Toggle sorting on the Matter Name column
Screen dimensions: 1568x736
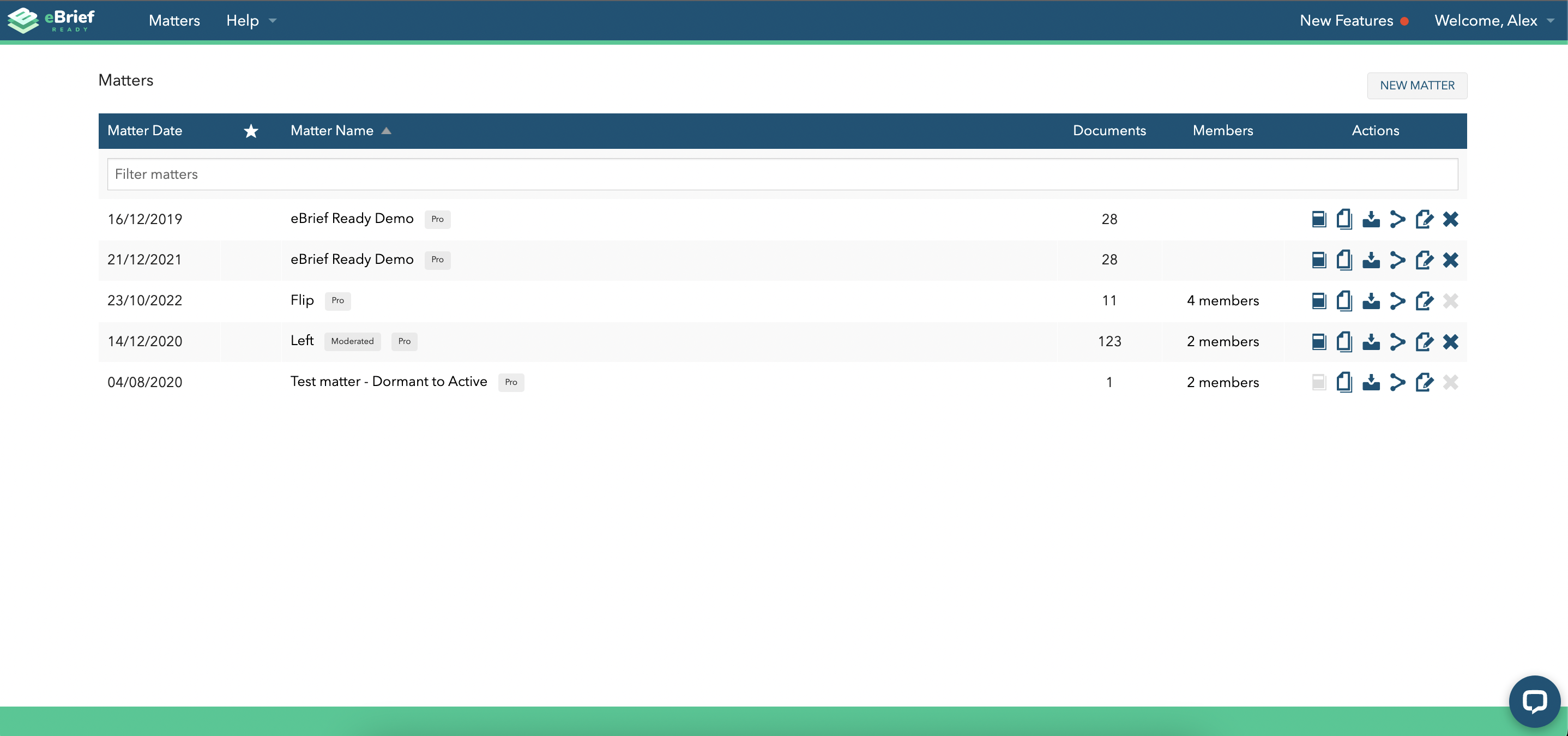(x=340, y=130)
